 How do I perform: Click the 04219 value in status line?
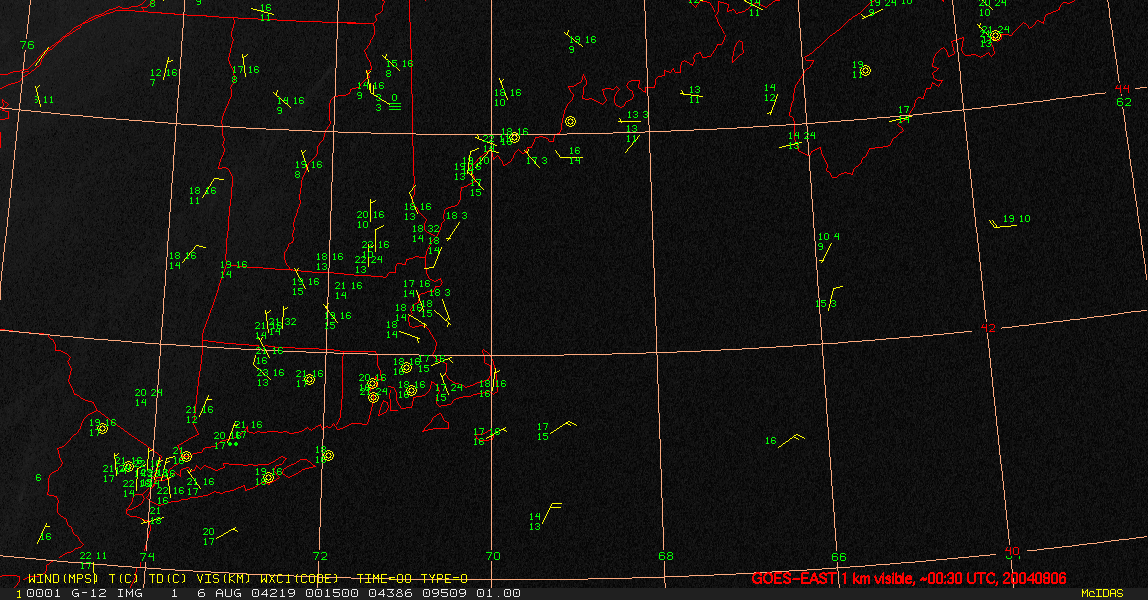click(274, 593)
